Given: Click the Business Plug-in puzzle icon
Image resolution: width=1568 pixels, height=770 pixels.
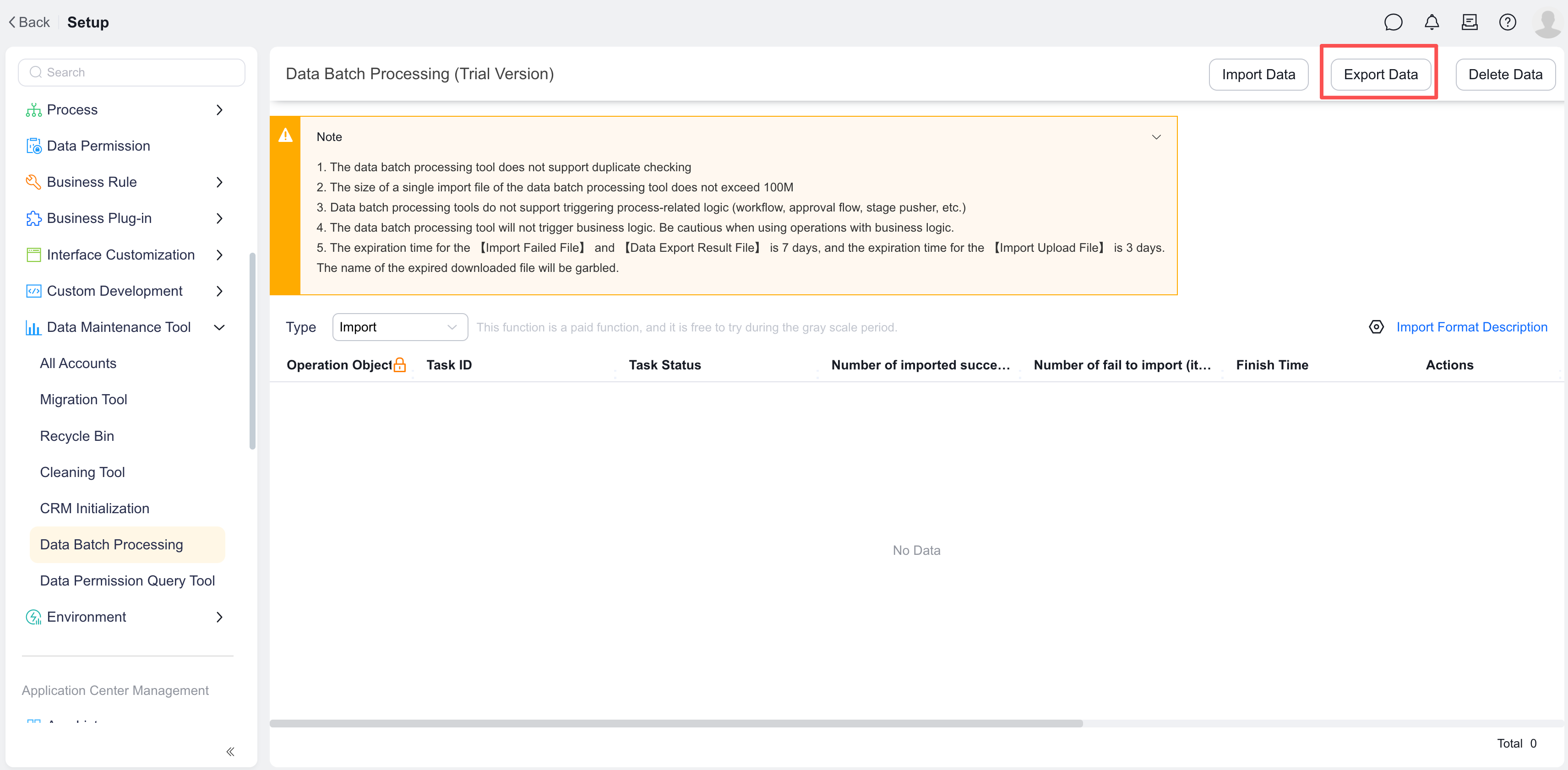Looking at the screenshot, I should tap(33, 218).
